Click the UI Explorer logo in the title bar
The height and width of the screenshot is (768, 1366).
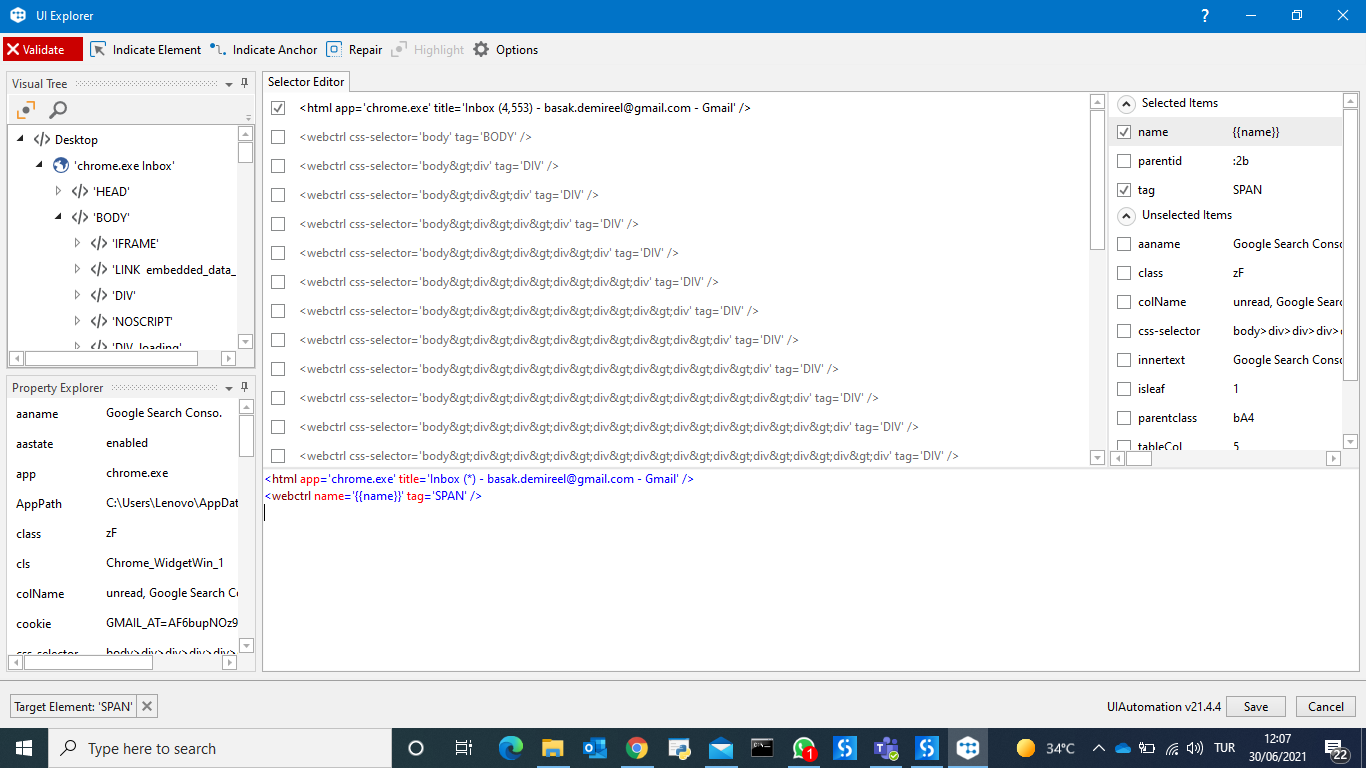tap(18, 15)
